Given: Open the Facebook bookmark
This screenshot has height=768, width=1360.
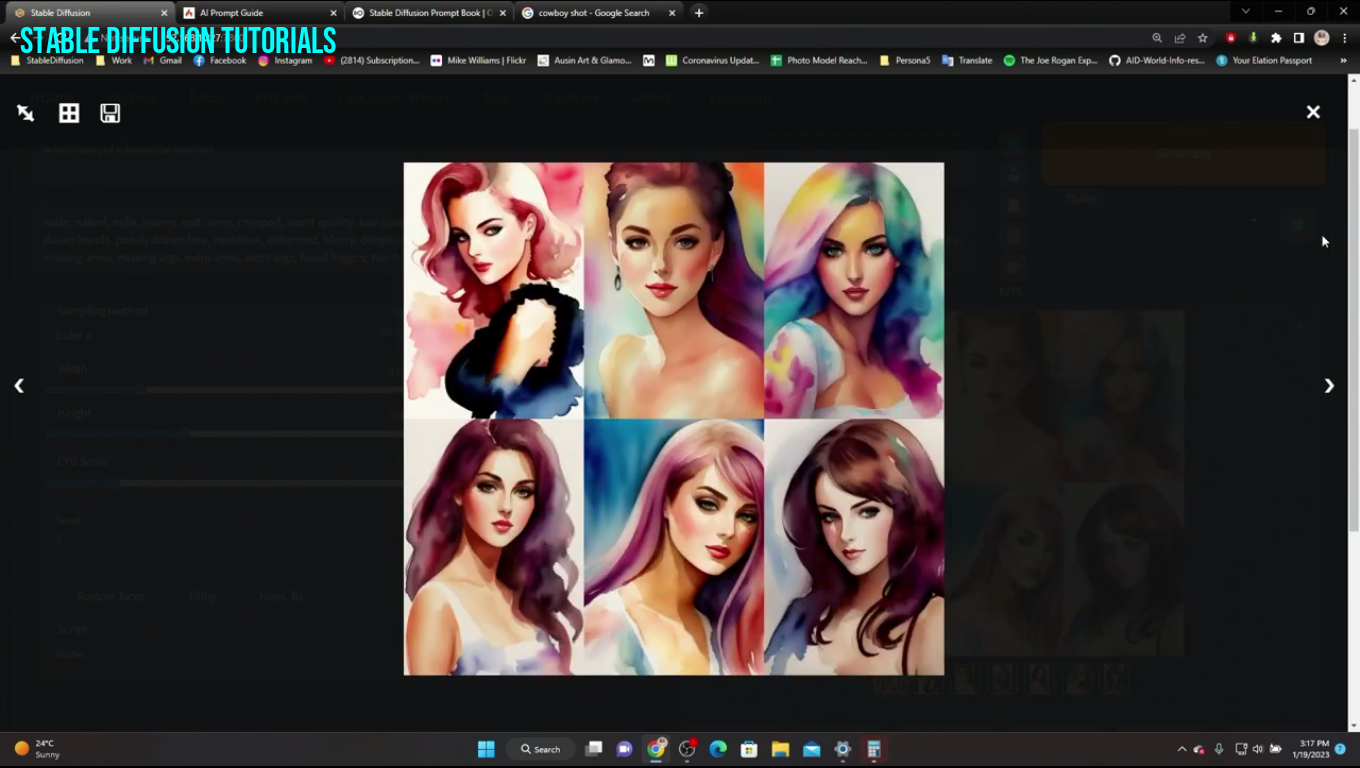Looking at the screenshot, I should pos(220,60).
